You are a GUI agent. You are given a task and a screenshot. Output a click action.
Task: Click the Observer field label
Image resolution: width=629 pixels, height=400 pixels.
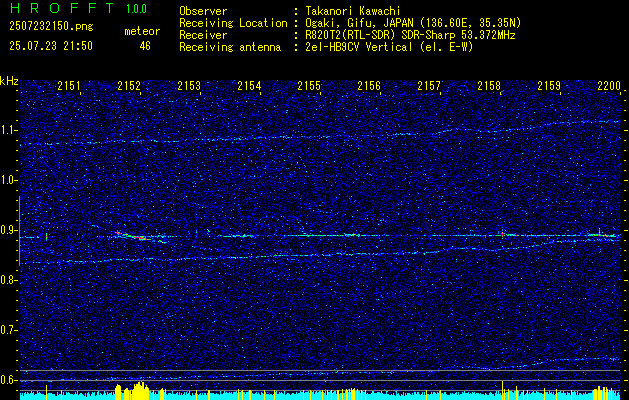pyautogui.click(x=203, y=11)
